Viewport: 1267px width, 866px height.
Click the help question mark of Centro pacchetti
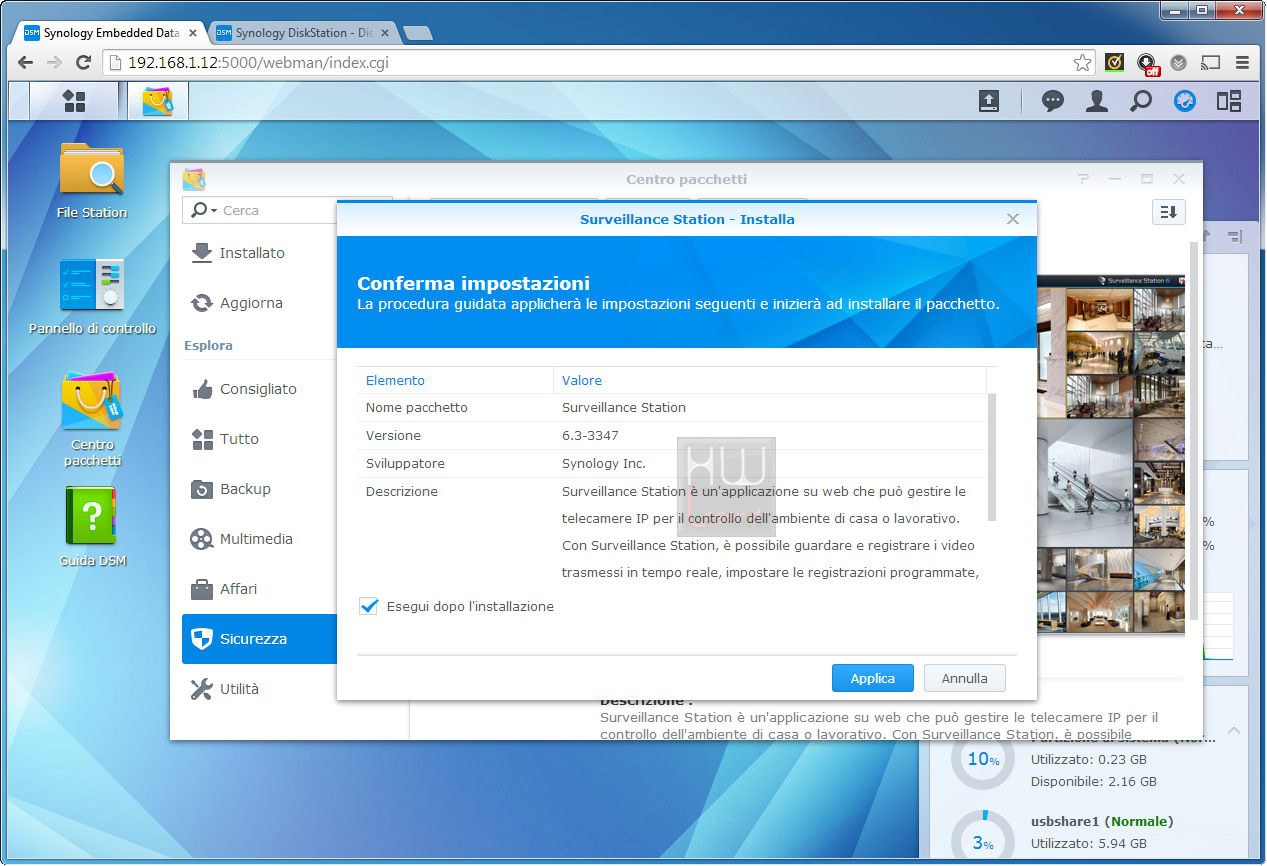(x=1083, y=179)
